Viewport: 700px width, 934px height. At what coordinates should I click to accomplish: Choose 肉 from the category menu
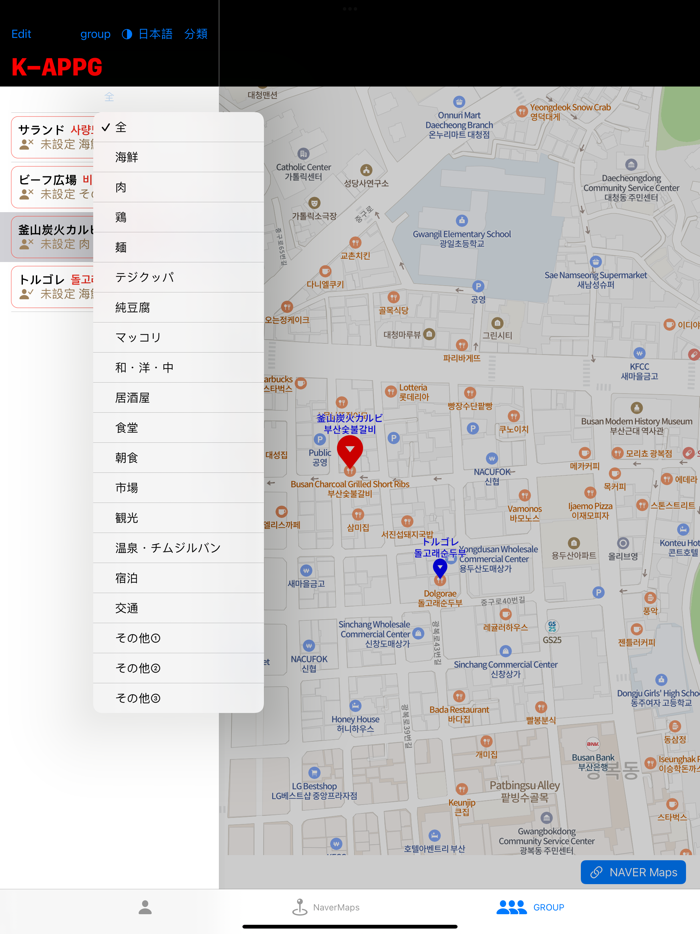tap(178, 187)
